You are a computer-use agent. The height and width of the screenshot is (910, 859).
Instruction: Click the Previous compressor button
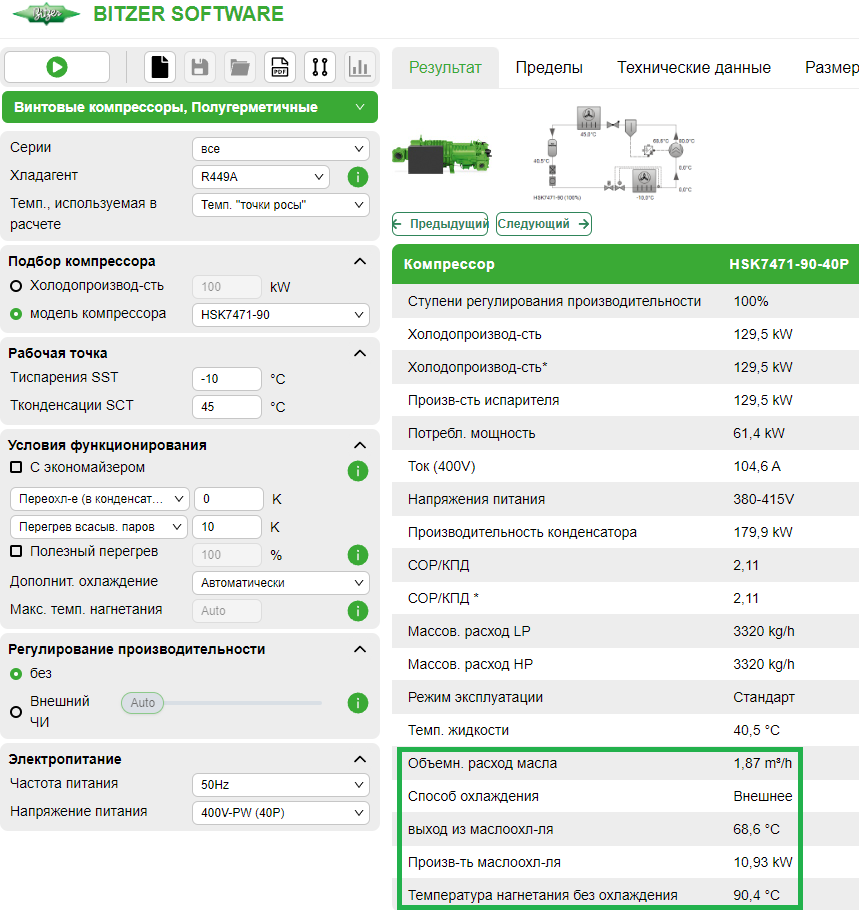pyautogui.click(x=441, y=224)
